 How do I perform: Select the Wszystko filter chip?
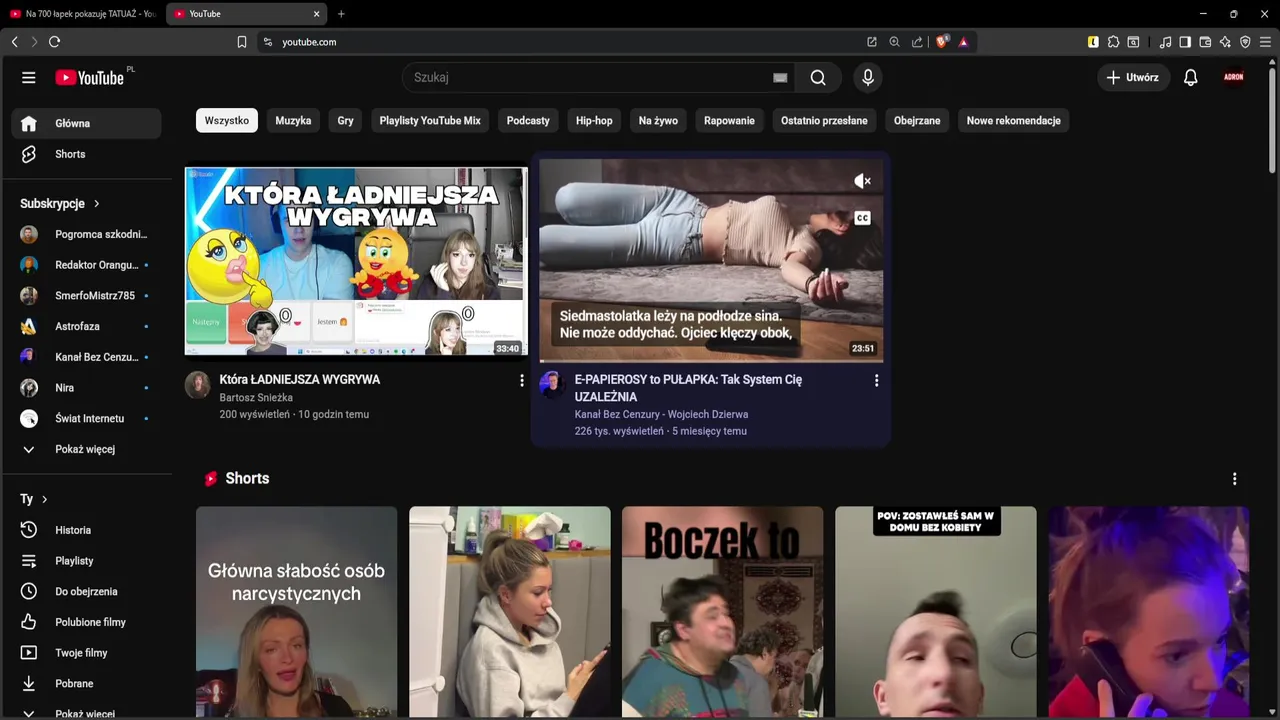point(227,121)
